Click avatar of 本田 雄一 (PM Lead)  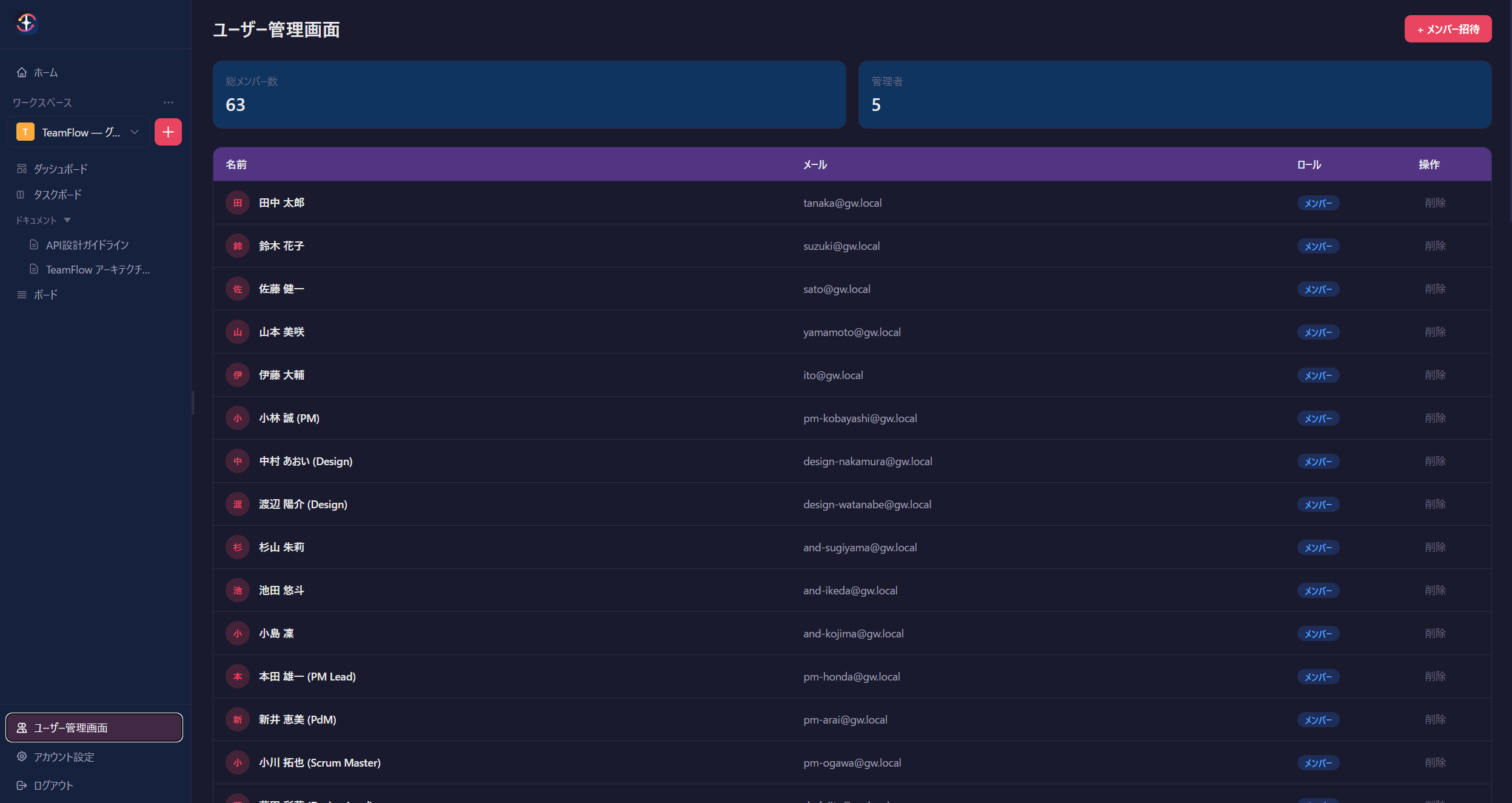(x=238, y=676)
